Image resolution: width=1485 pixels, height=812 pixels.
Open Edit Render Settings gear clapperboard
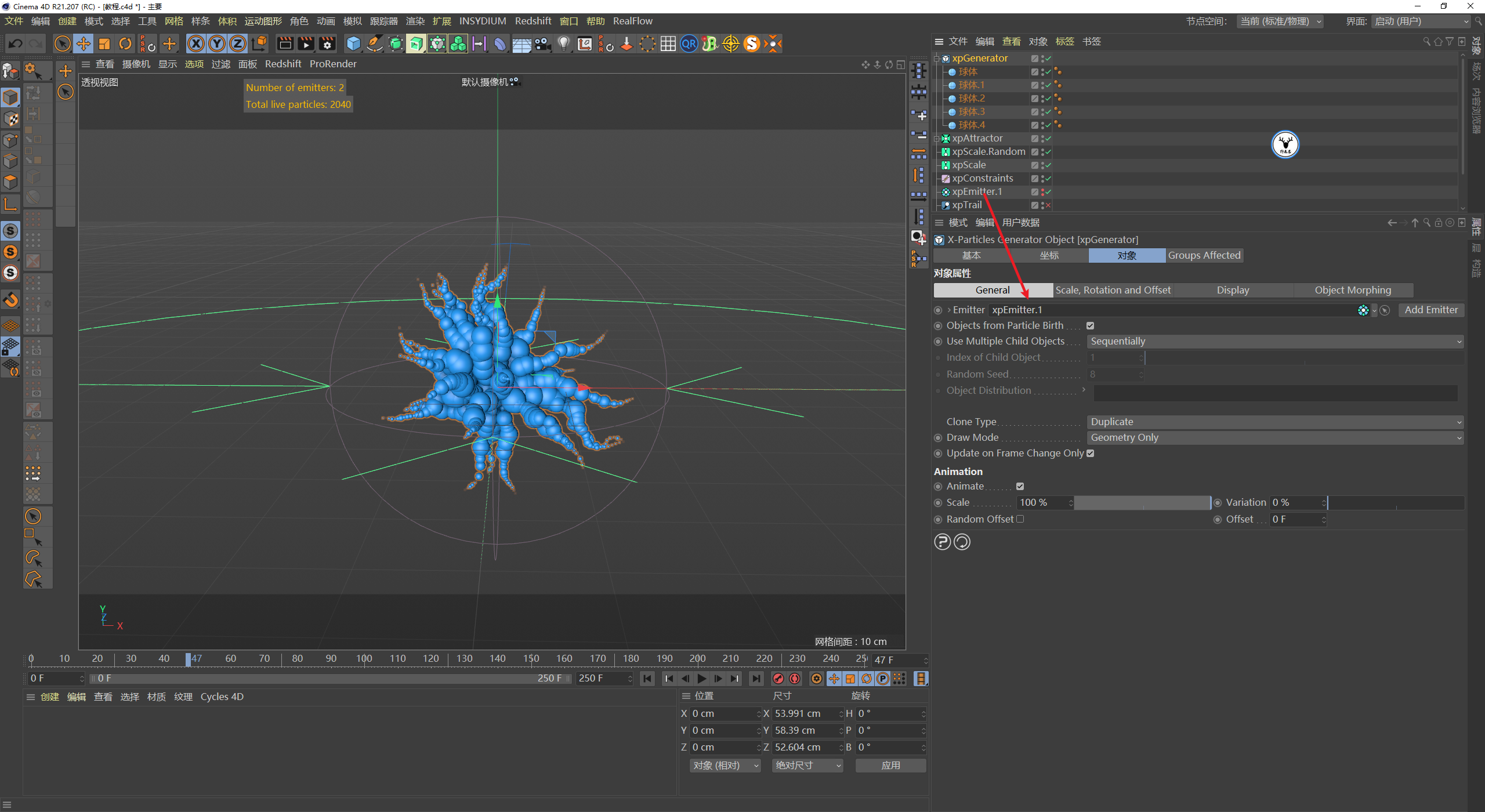coord(327,43)
